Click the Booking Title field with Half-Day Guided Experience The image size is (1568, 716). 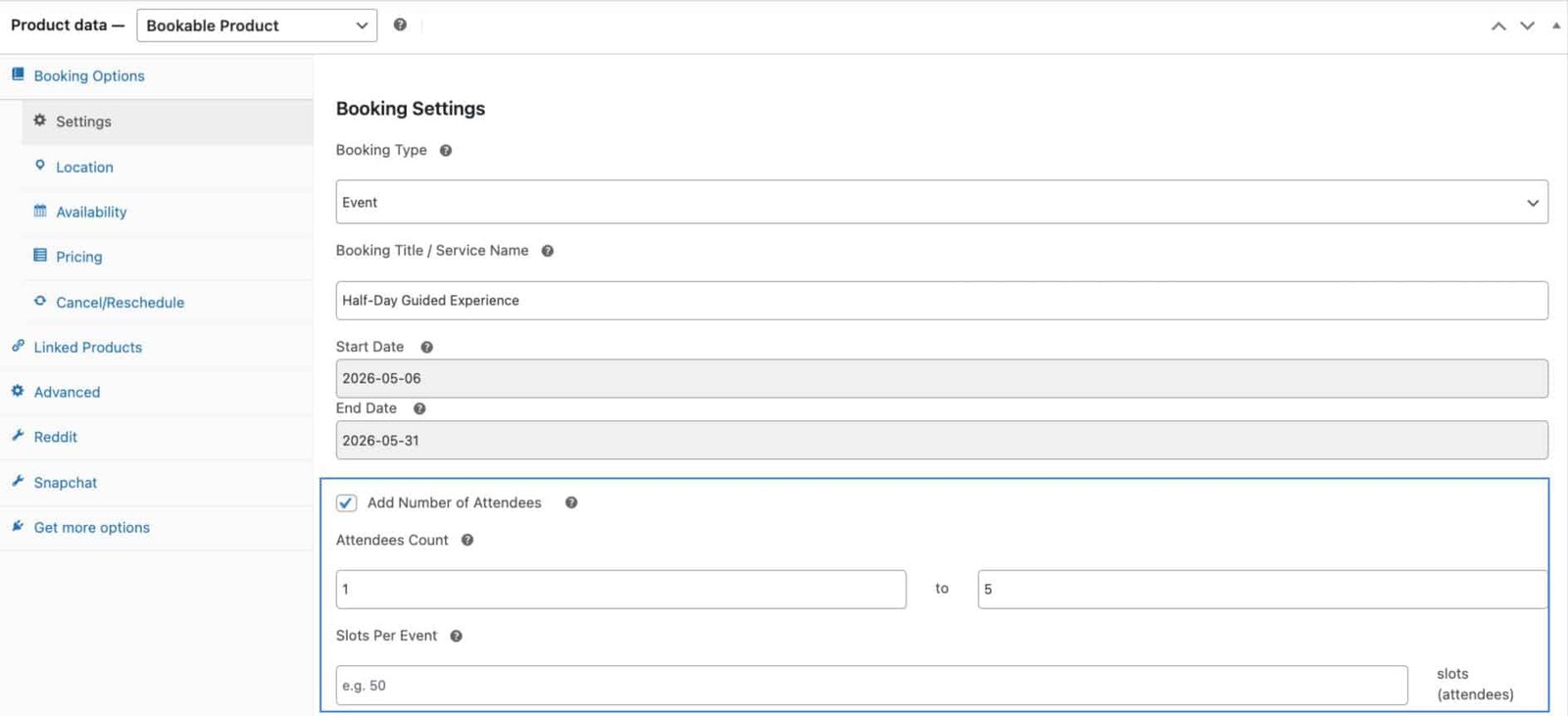942,301
